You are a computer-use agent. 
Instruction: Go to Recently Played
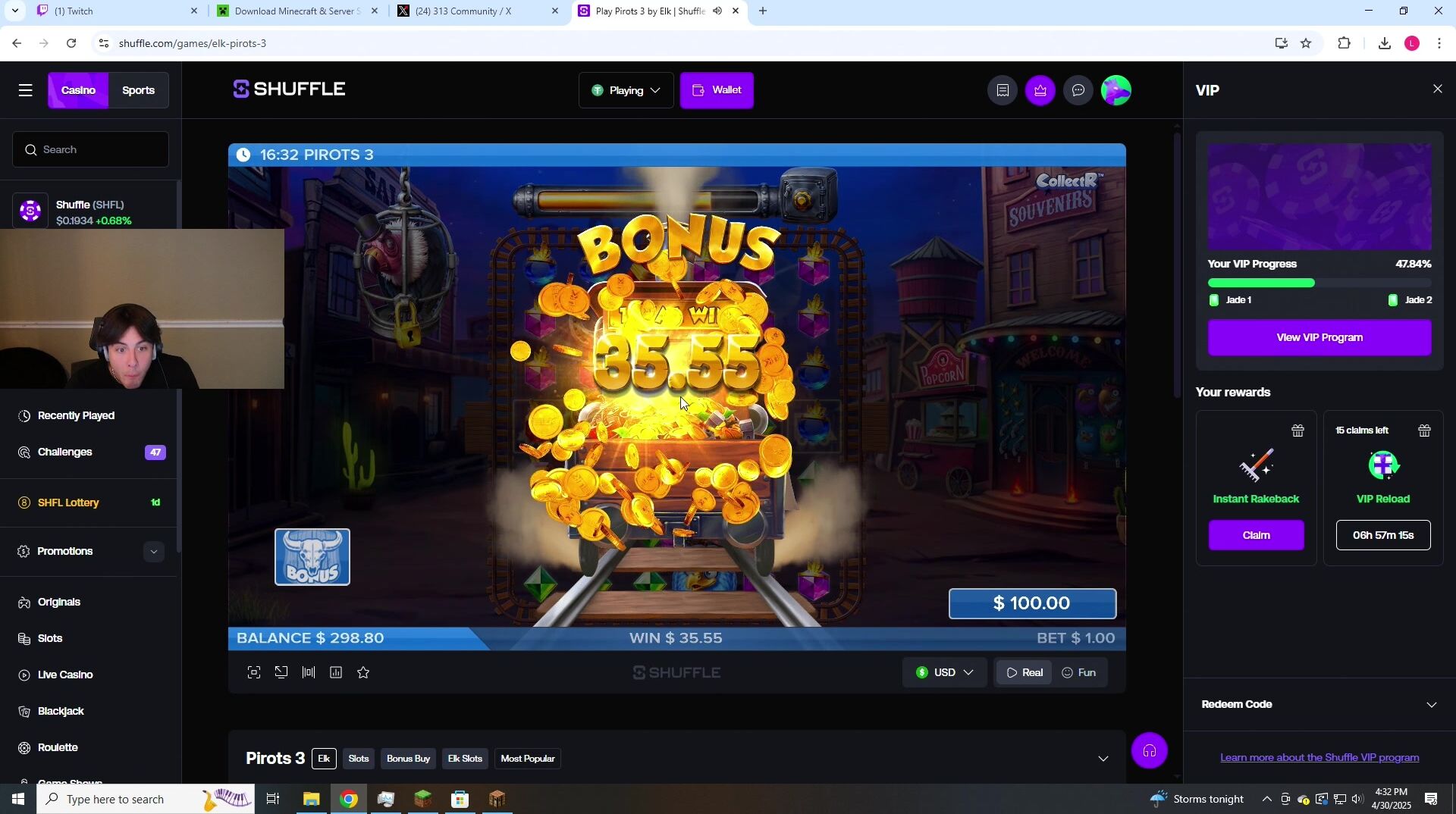pos(76,416)
